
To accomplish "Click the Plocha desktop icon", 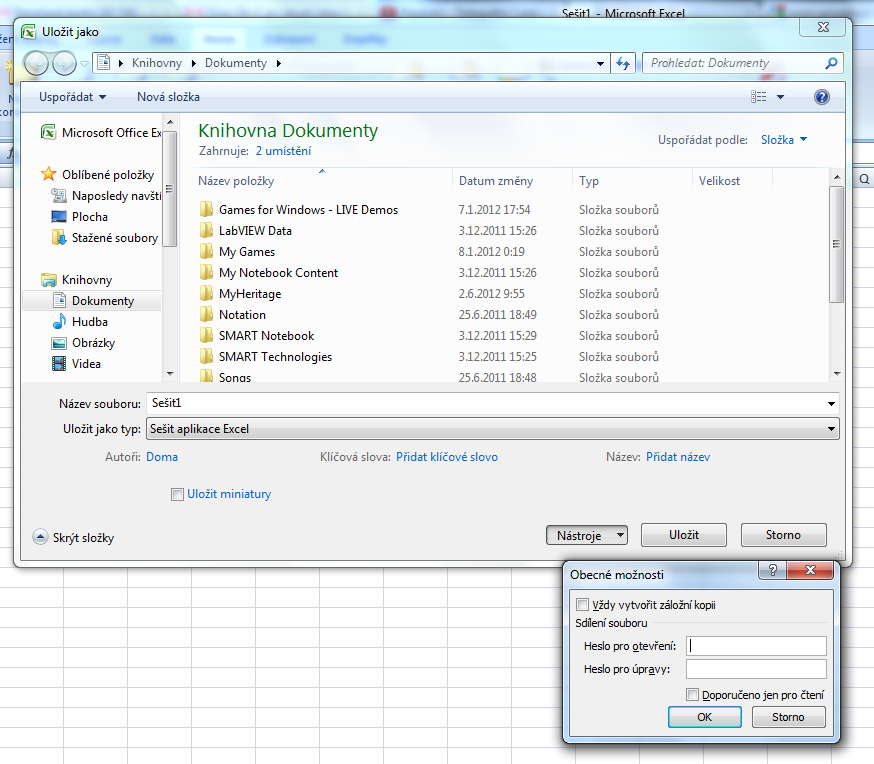I will (59, 217).
